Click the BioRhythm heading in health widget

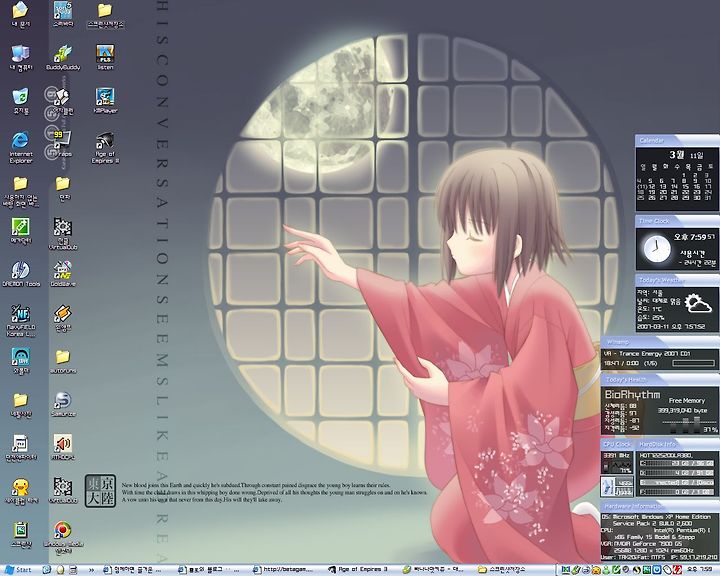click(632, 394)
